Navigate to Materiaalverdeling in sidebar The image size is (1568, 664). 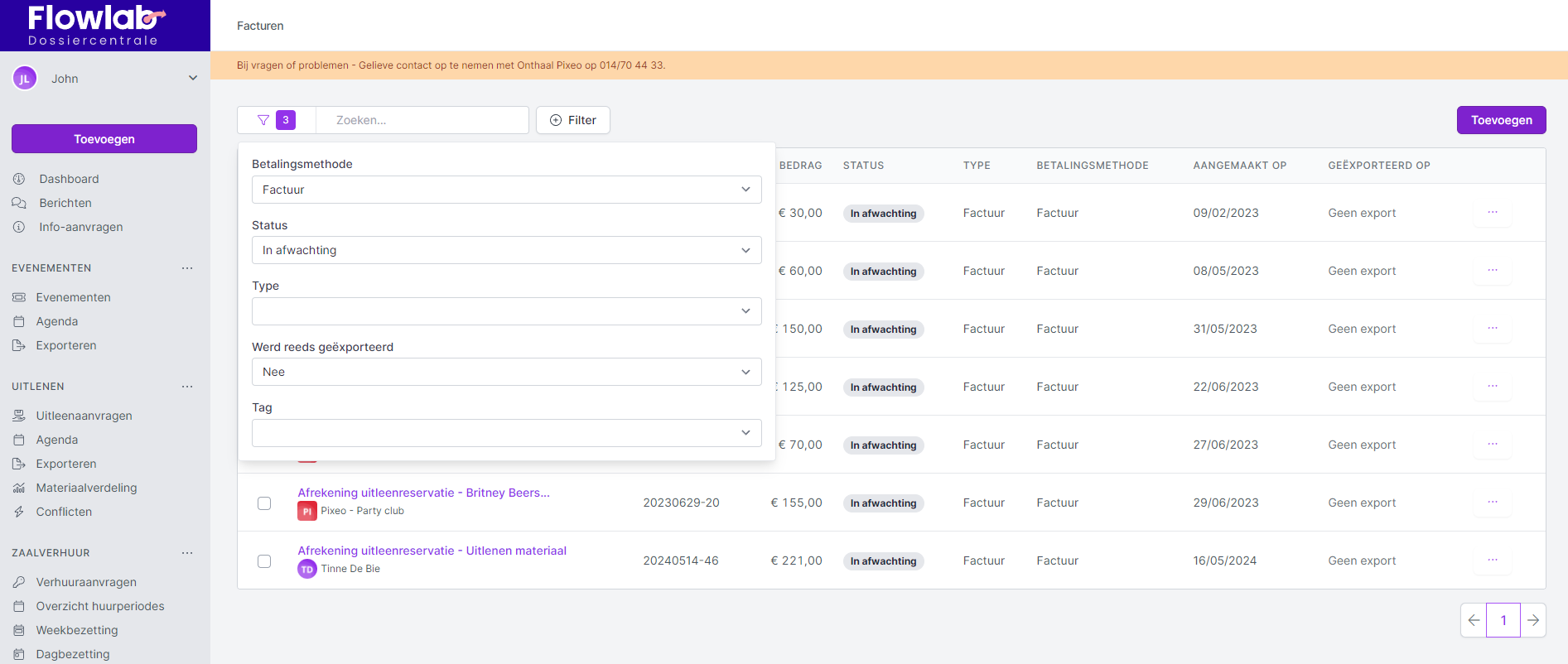tap(86, 488)
